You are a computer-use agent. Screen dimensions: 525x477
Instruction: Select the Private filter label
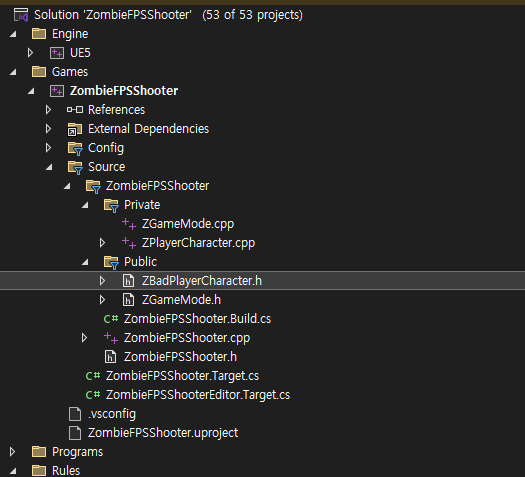tap(142, 205)
